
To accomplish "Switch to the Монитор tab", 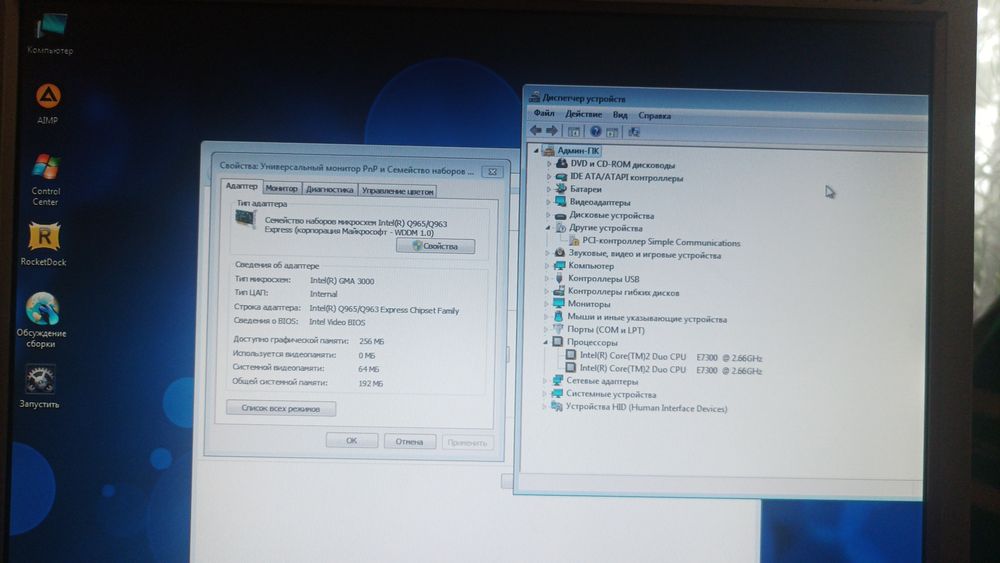I will 281,188.
